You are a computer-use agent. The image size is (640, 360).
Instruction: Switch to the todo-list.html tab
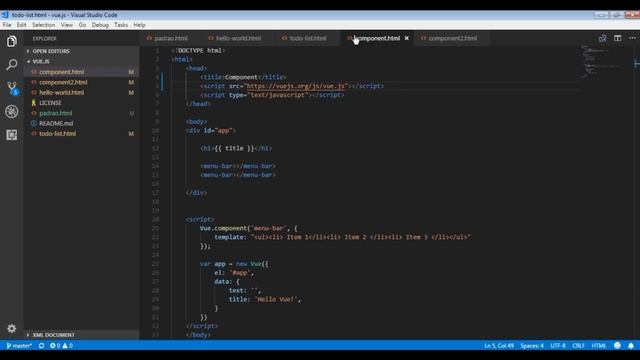tap(308, 38)
